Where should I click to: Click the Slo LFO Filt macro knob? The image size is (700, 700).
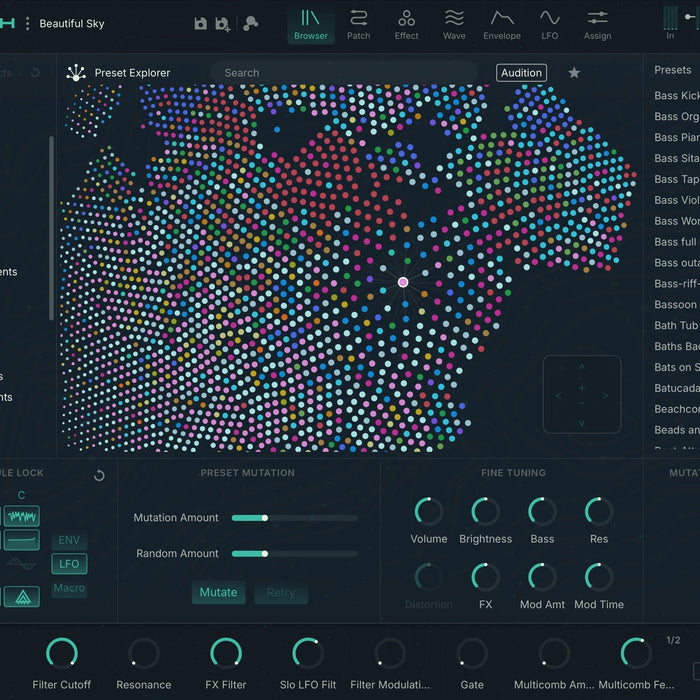click(308, 654)
